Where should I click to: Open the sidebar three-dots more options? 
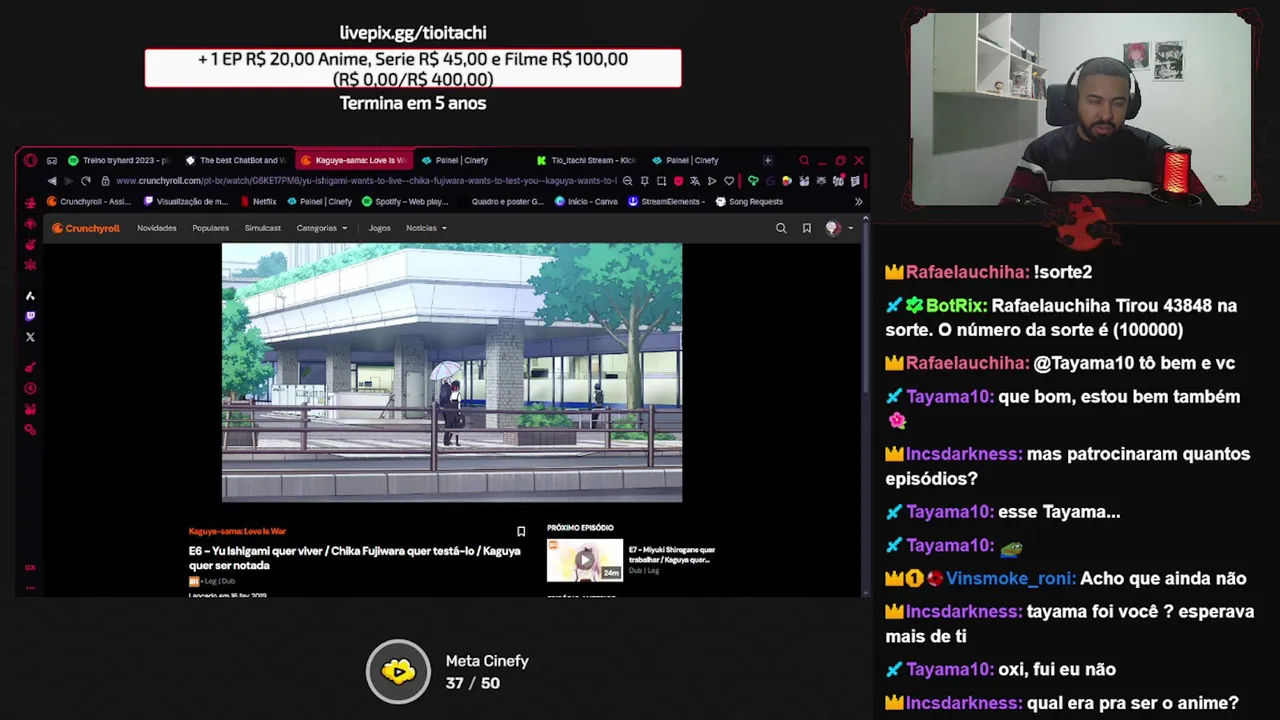(x=30, y=587)
